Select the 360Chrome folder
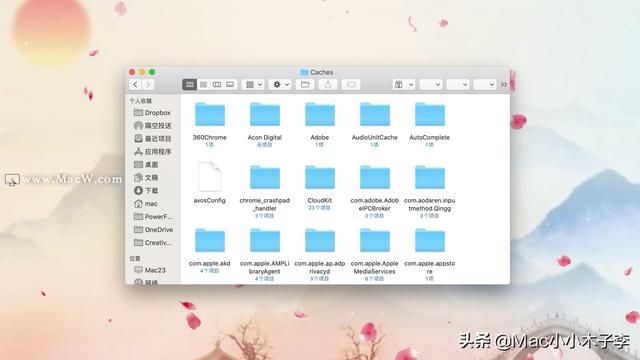 210,121
